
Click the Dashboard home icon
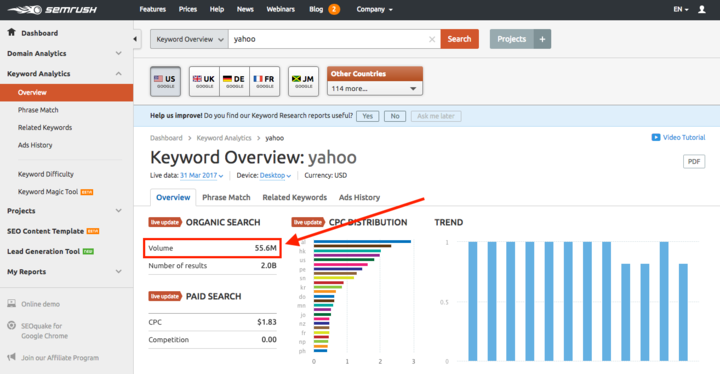click(x=11, y=32)
